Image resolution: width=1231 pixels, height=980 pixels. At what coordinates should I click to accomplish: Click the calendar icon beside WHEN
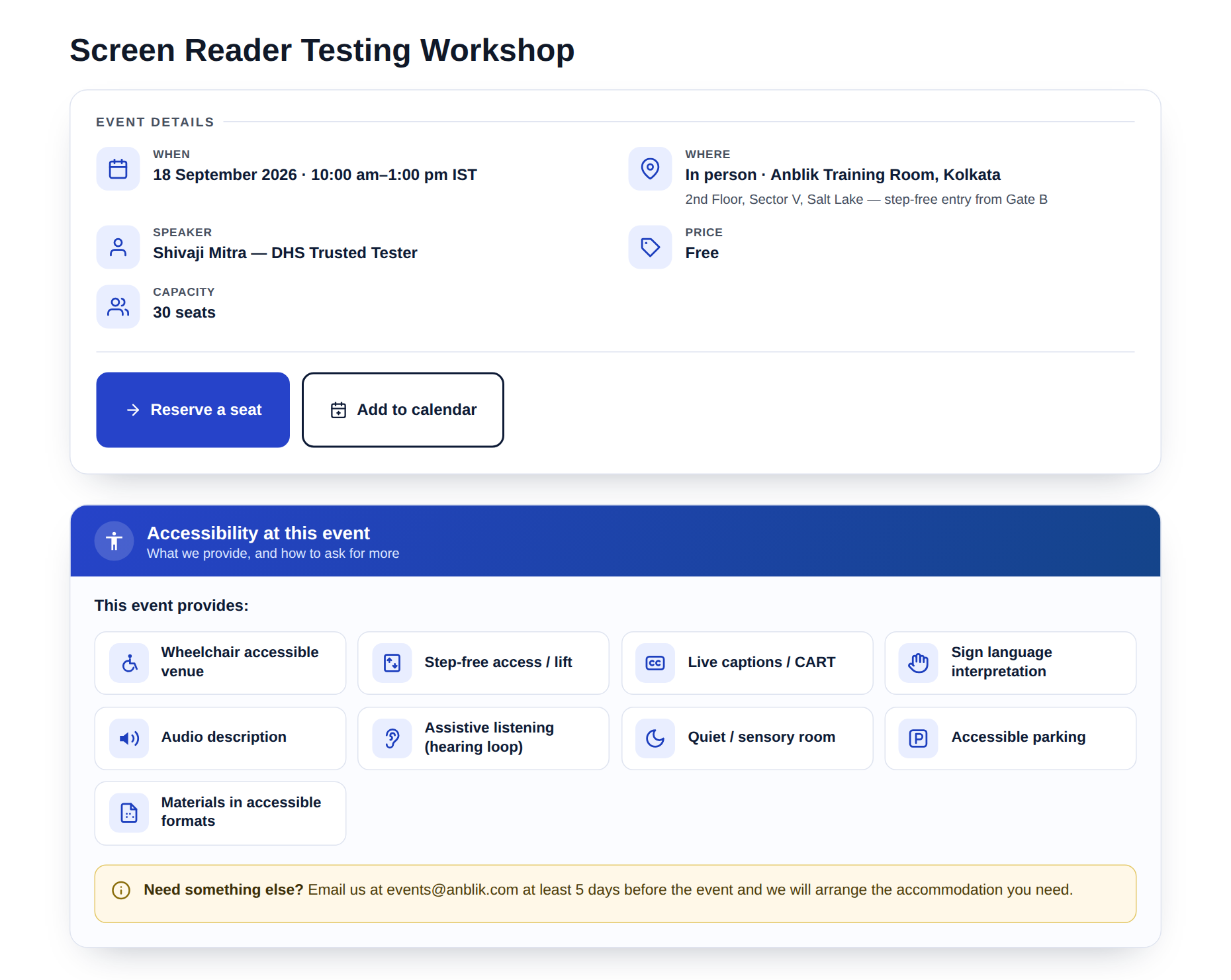[118, 169]
